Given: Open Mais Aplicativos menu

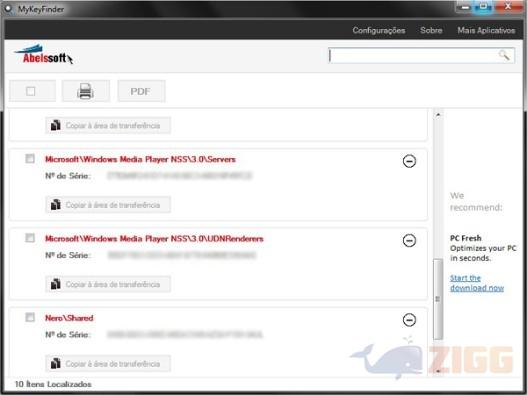Looking at the screenshot, I should [x=486, y=30].
